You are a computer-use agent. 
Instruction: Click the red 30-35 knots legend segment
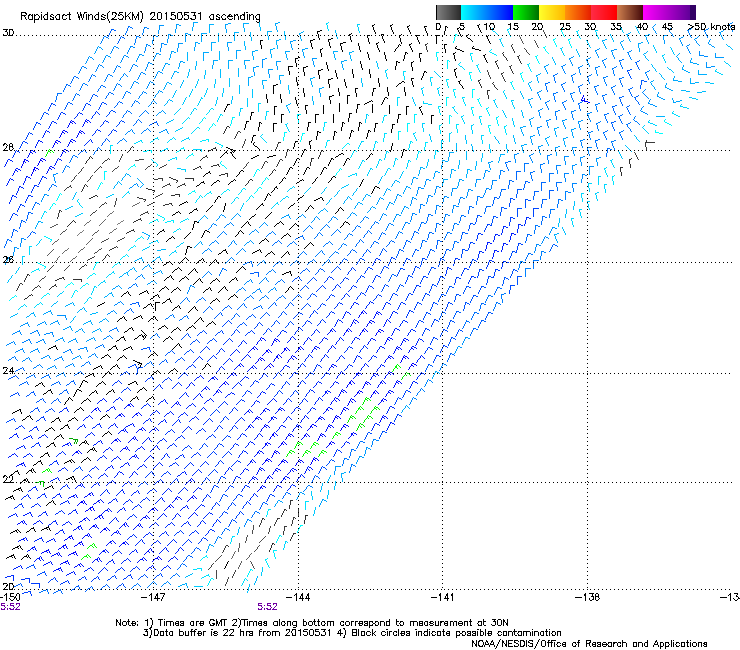[604, 12]
